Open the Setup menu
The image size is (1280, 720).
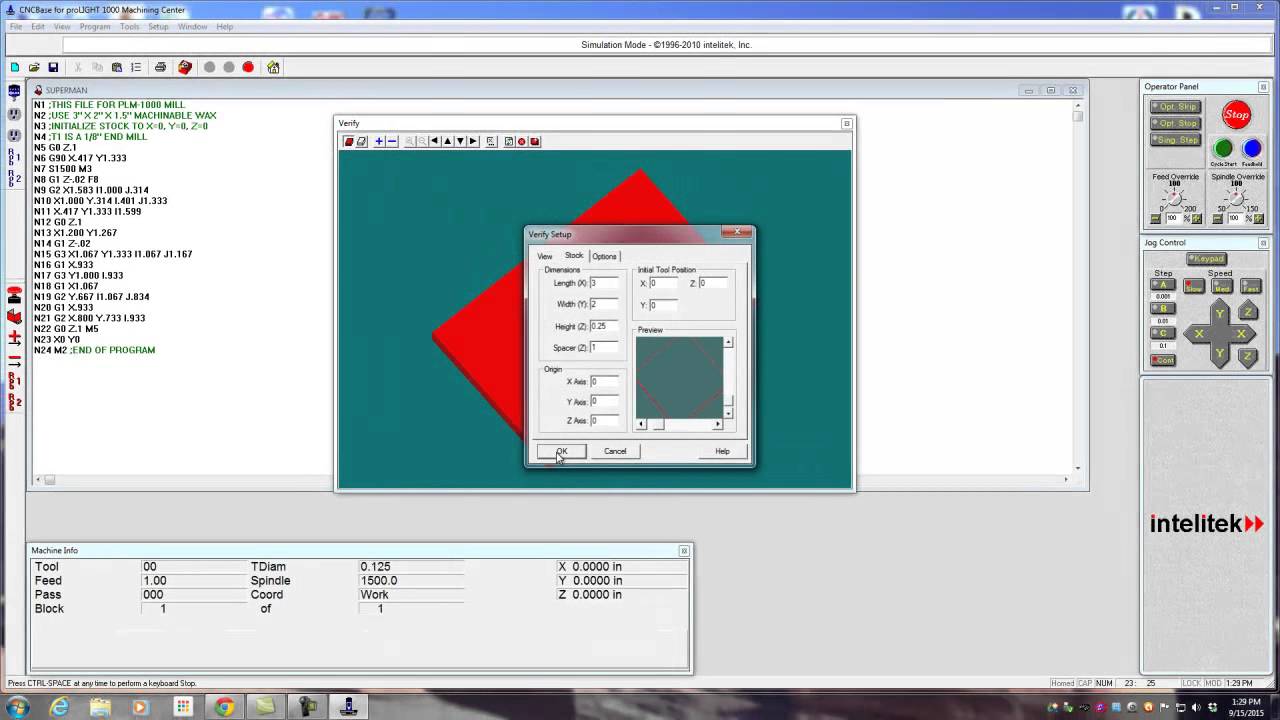tap(159, 27)
